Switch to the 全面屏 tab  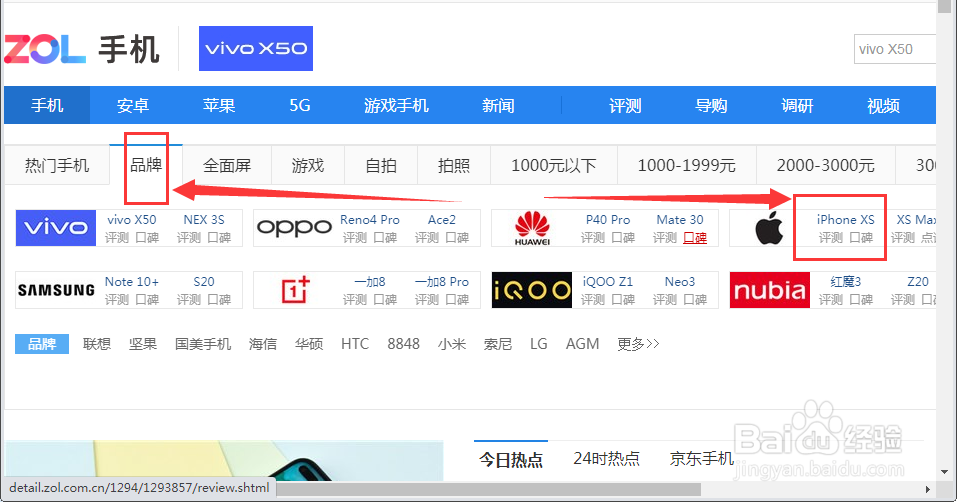[x=227, y=165]
